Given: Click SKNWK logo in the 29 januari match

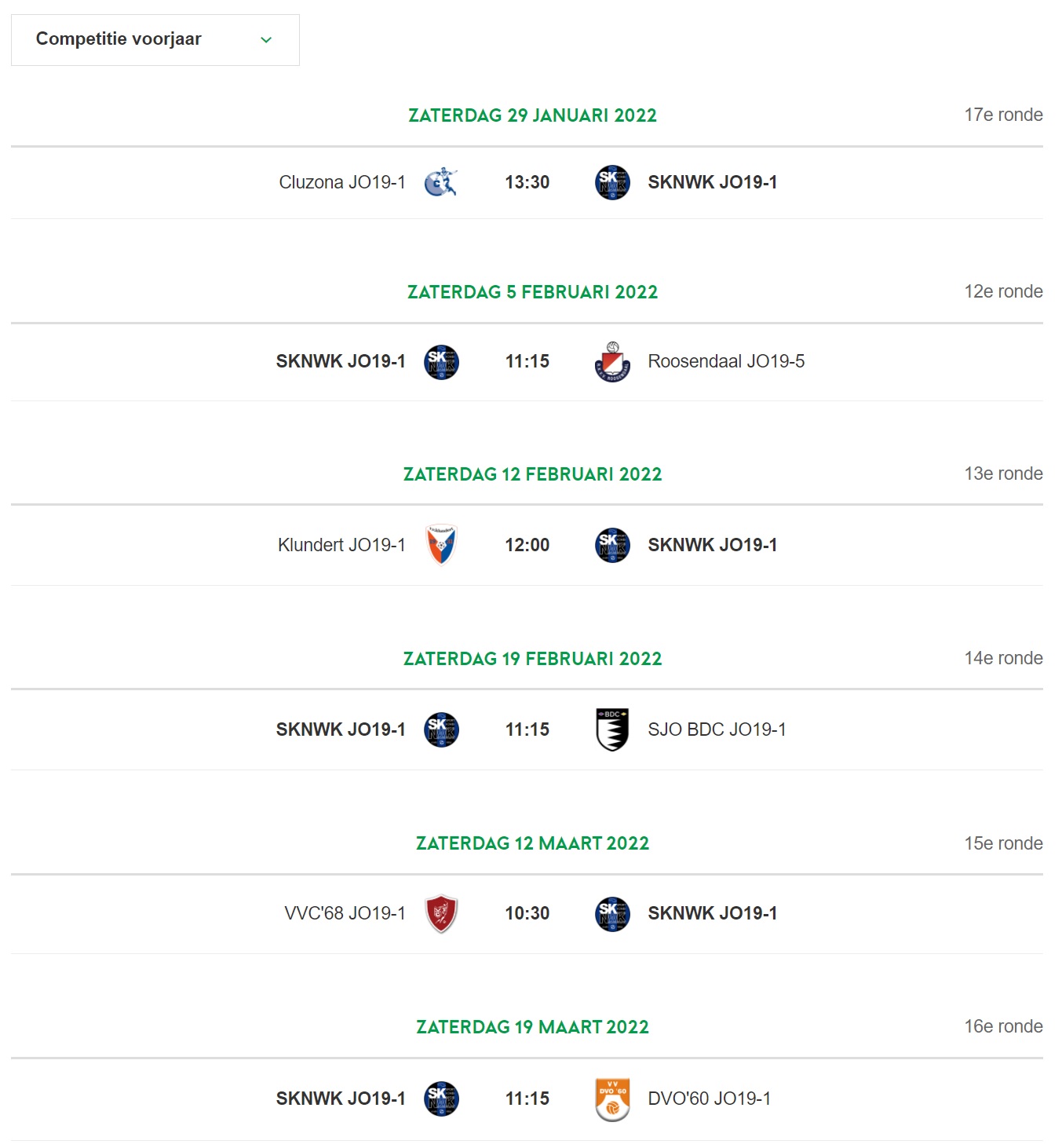Looking at the screenshot, I should (612, 182).
